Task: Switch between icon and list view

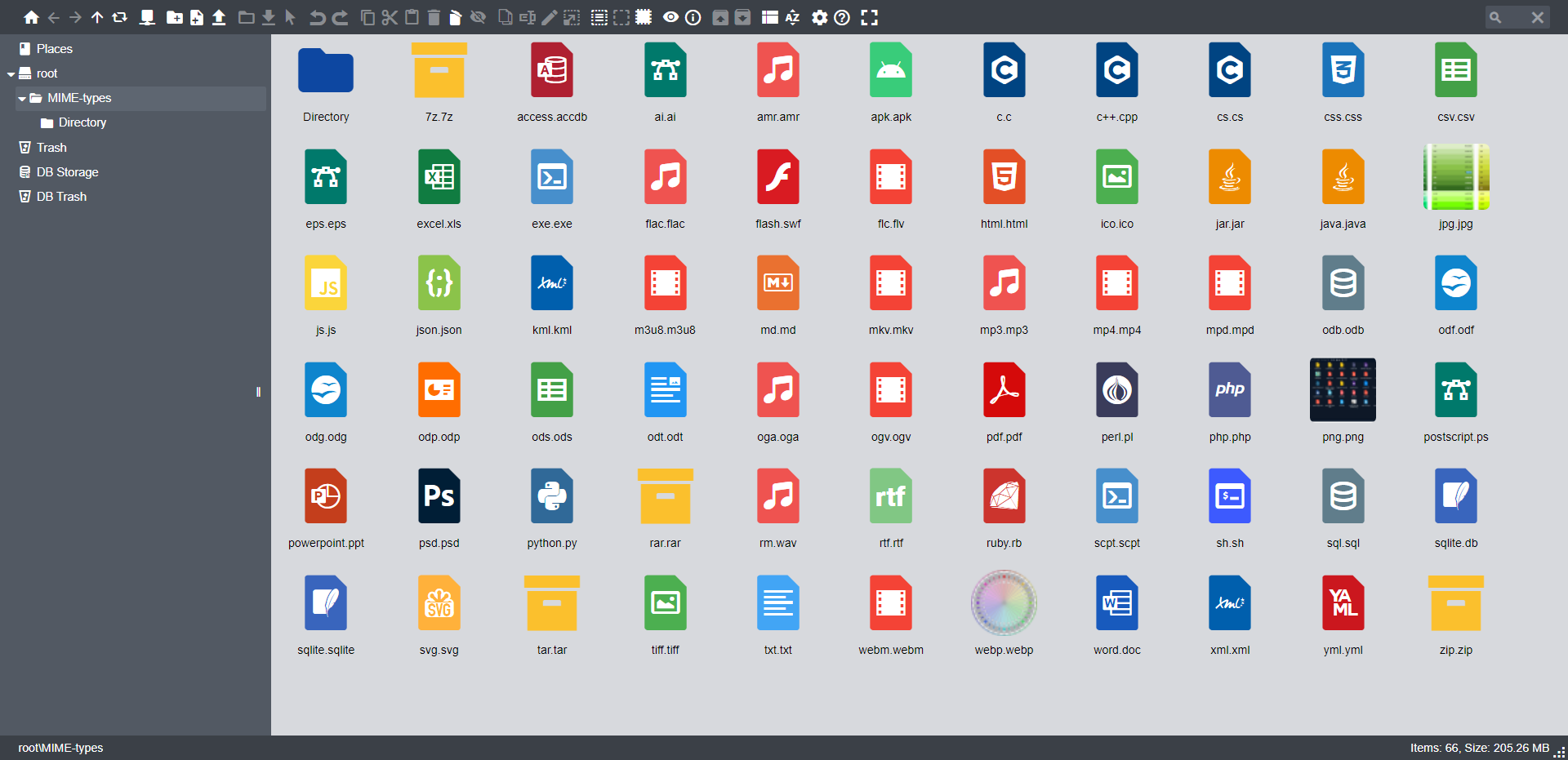Action: [x=770, y=17]
